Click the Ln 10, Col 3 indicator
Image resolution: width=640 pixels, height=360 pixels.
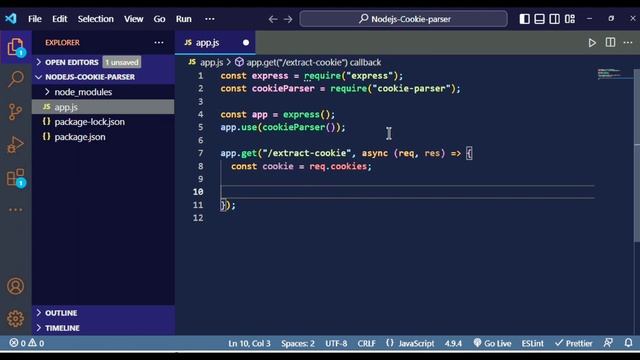click(x=249, y=343)
